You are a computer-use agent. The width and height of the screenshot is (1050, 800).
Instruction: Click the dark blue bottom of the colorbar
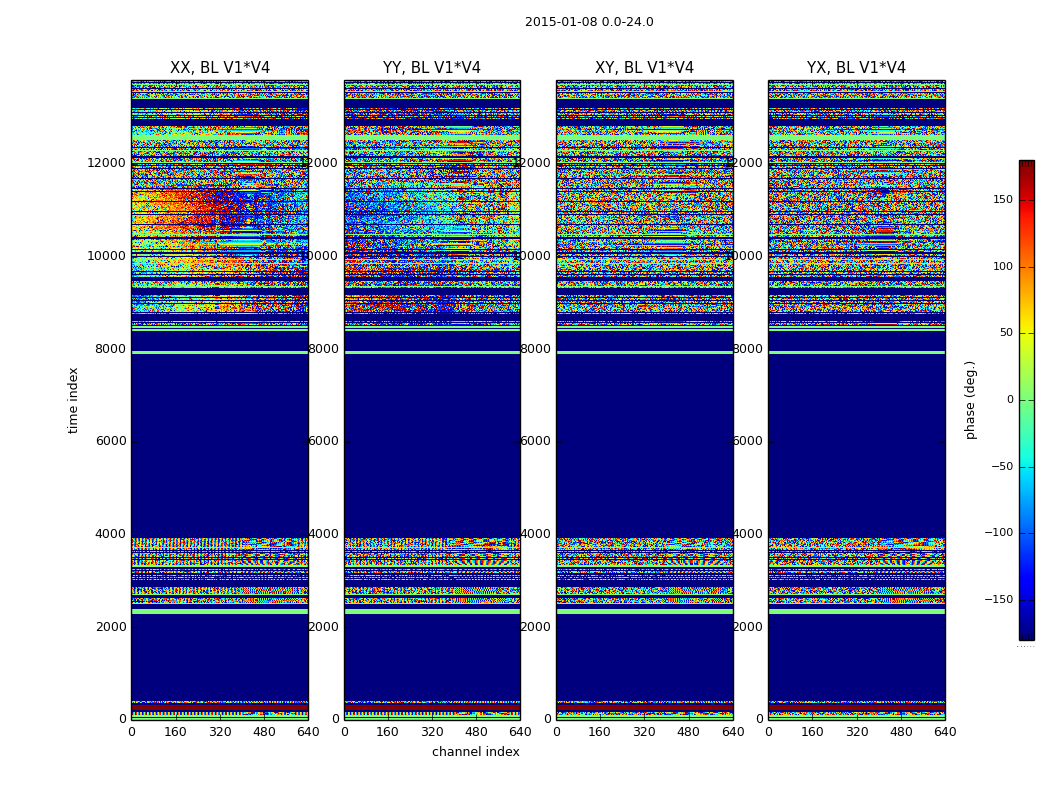pos(1026,632)
